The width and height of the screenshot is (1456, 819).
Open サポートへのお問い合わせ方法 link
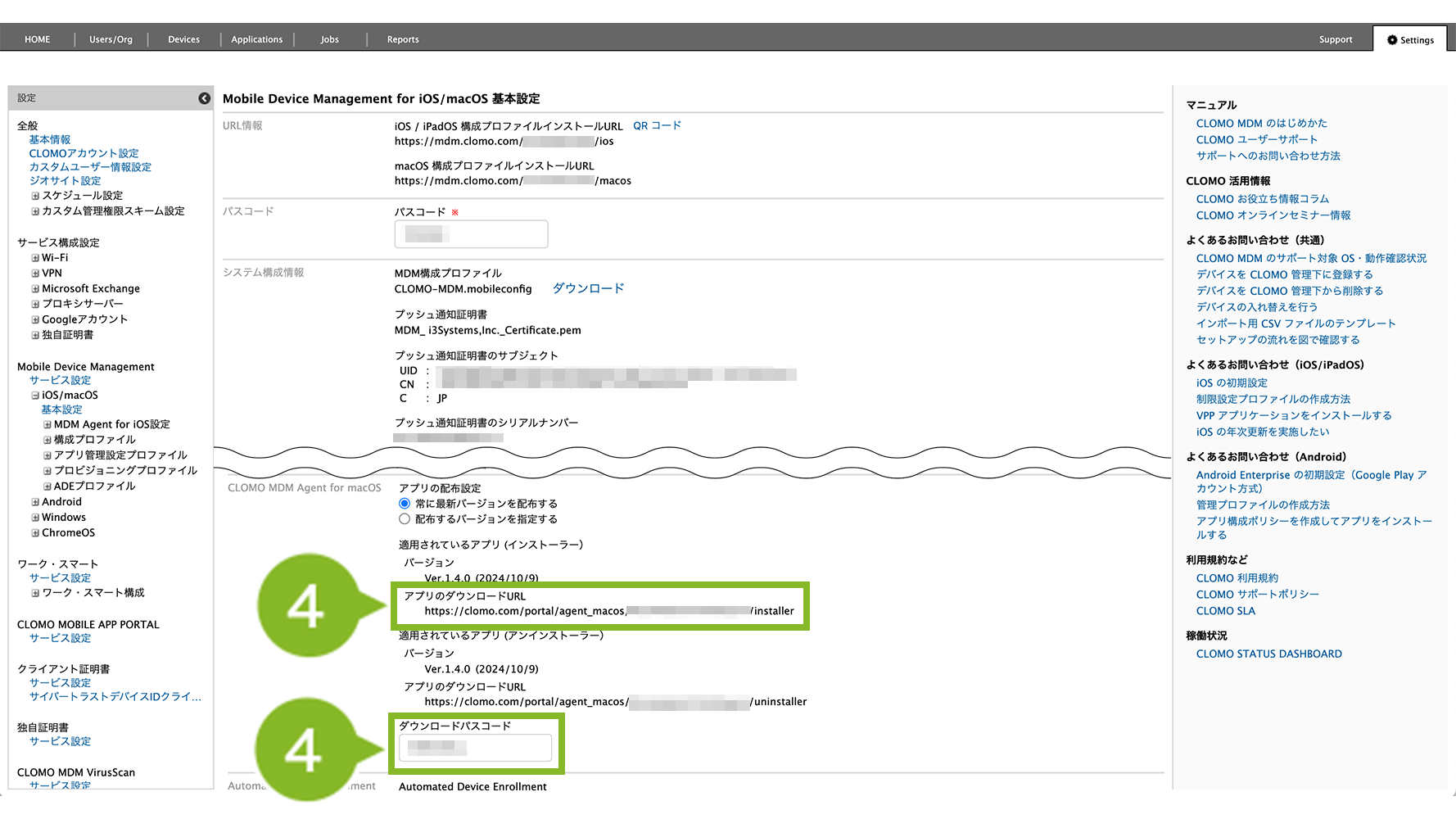click(x=1268, y=156)
